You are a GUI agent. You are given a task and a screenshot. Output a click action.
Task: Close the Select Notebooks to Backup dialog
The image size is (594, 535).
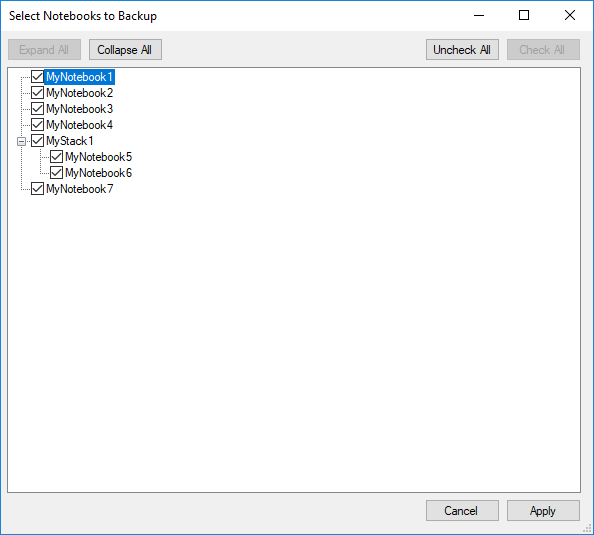click(570, 16)
